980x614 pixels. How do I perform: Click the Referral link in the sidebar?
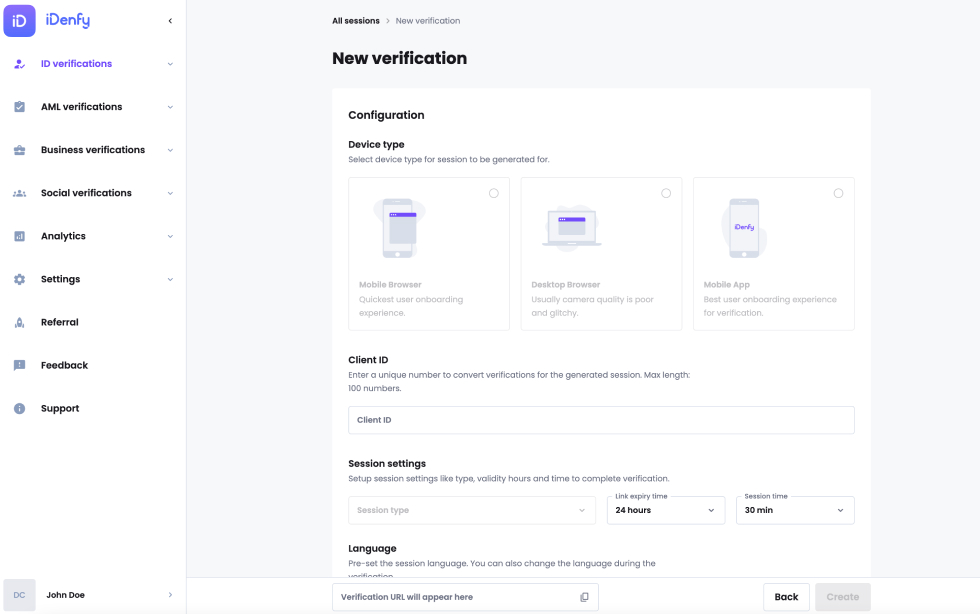60,322
